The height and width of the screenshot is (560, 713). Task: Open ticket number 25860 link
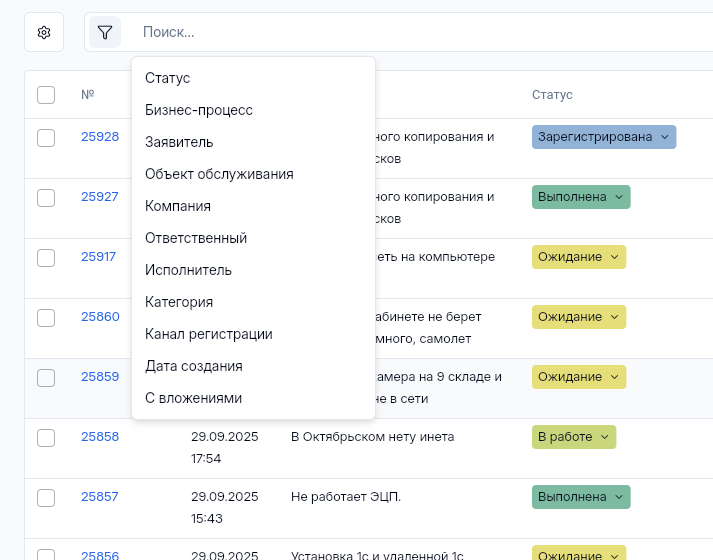[x=100, y=317]
